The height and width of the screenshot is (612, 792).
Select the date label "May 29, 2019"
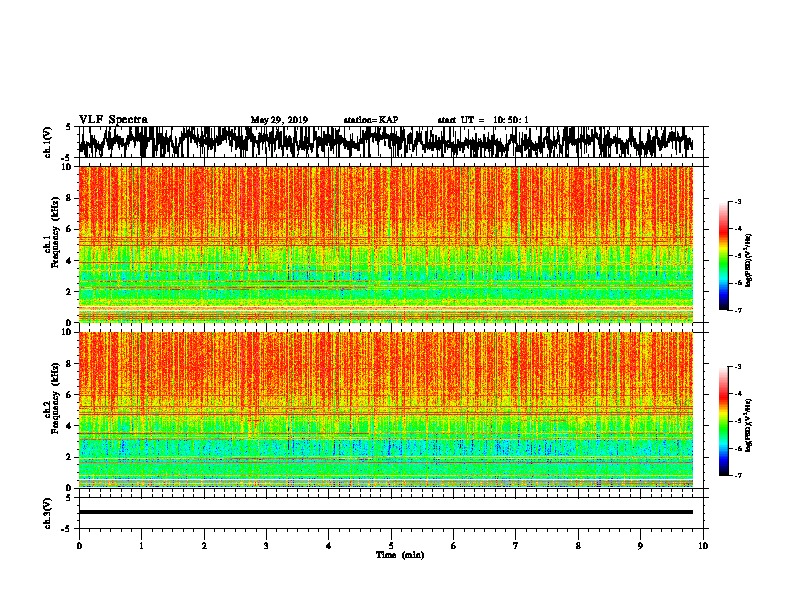(279, 120)
